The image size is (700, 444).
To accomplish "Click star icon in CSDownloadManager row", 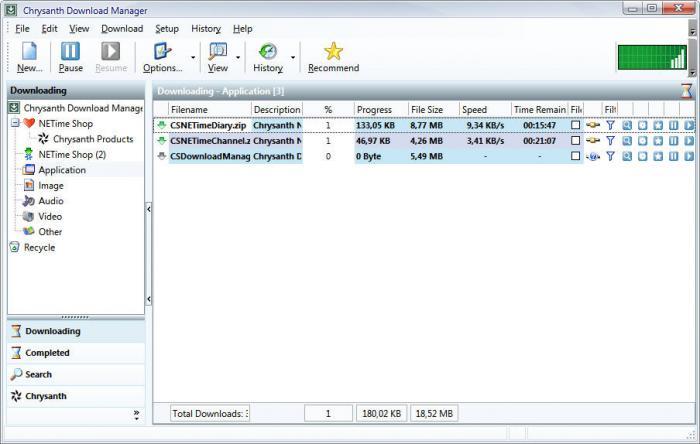I will click(658, 157).
